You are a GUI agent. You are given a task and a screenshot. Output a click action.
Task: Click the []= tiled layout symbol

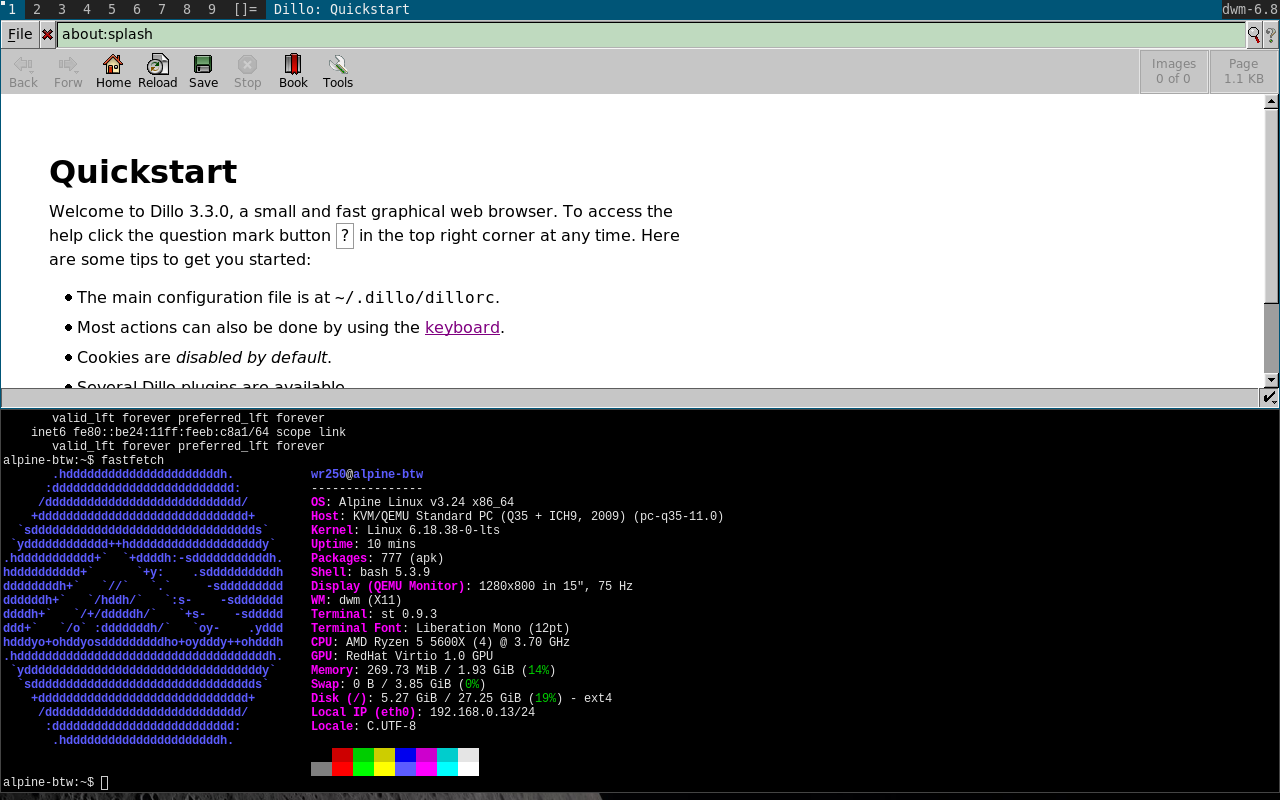pos(246,9)
